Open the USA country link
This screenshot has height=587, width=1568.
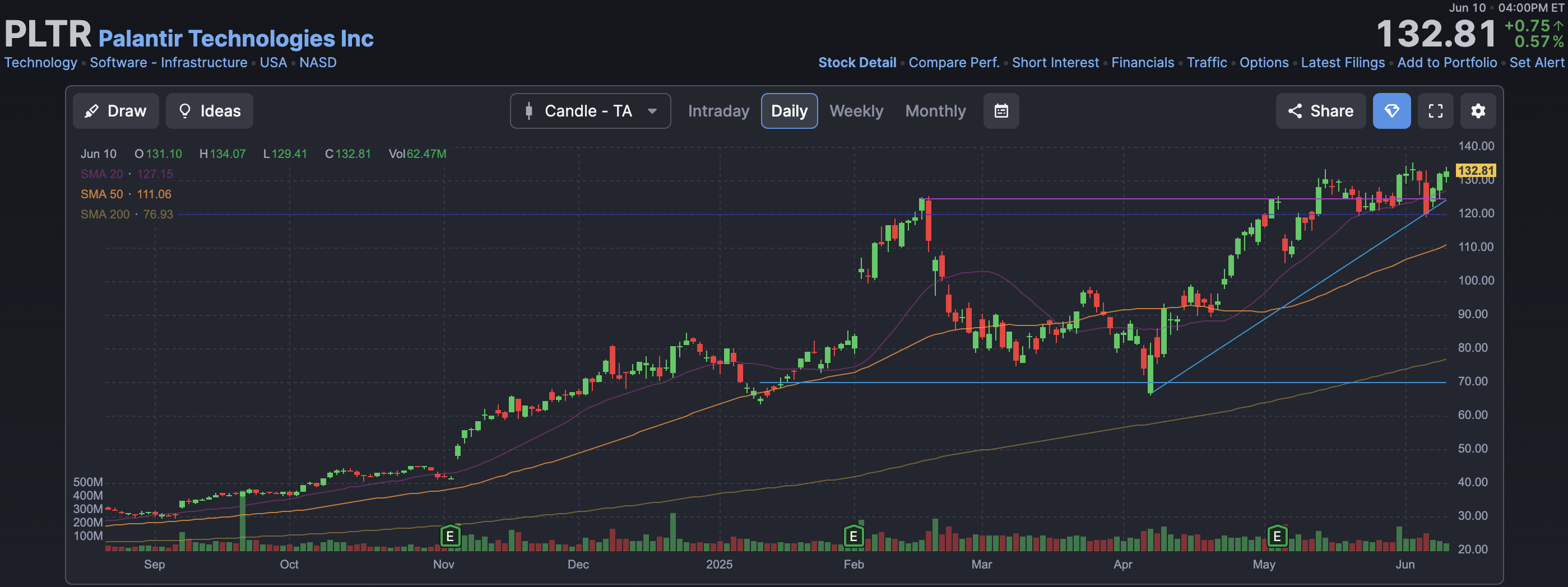[273, 63]
